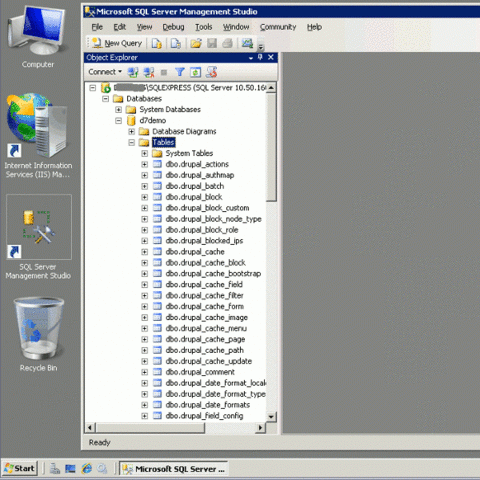The height and width of the screenshot is (480, 480).
Task: Toggle the Object Explorer auto-hide pin
Action: pos(260,57)
